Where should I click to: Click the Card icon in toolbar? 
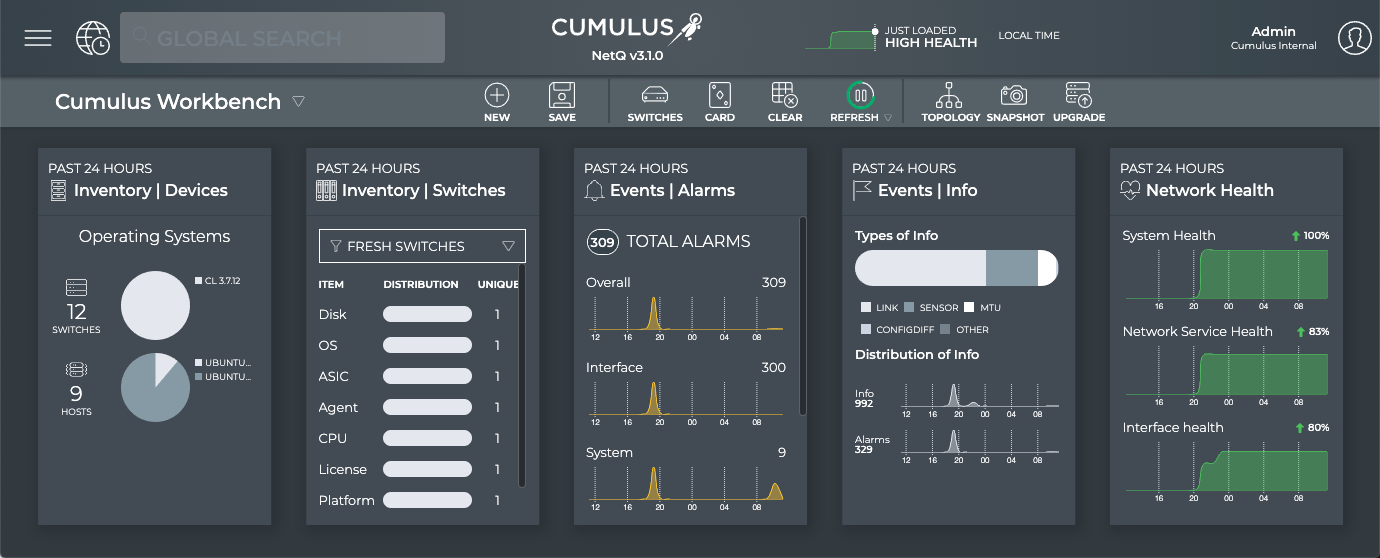[x=719, y=96]
